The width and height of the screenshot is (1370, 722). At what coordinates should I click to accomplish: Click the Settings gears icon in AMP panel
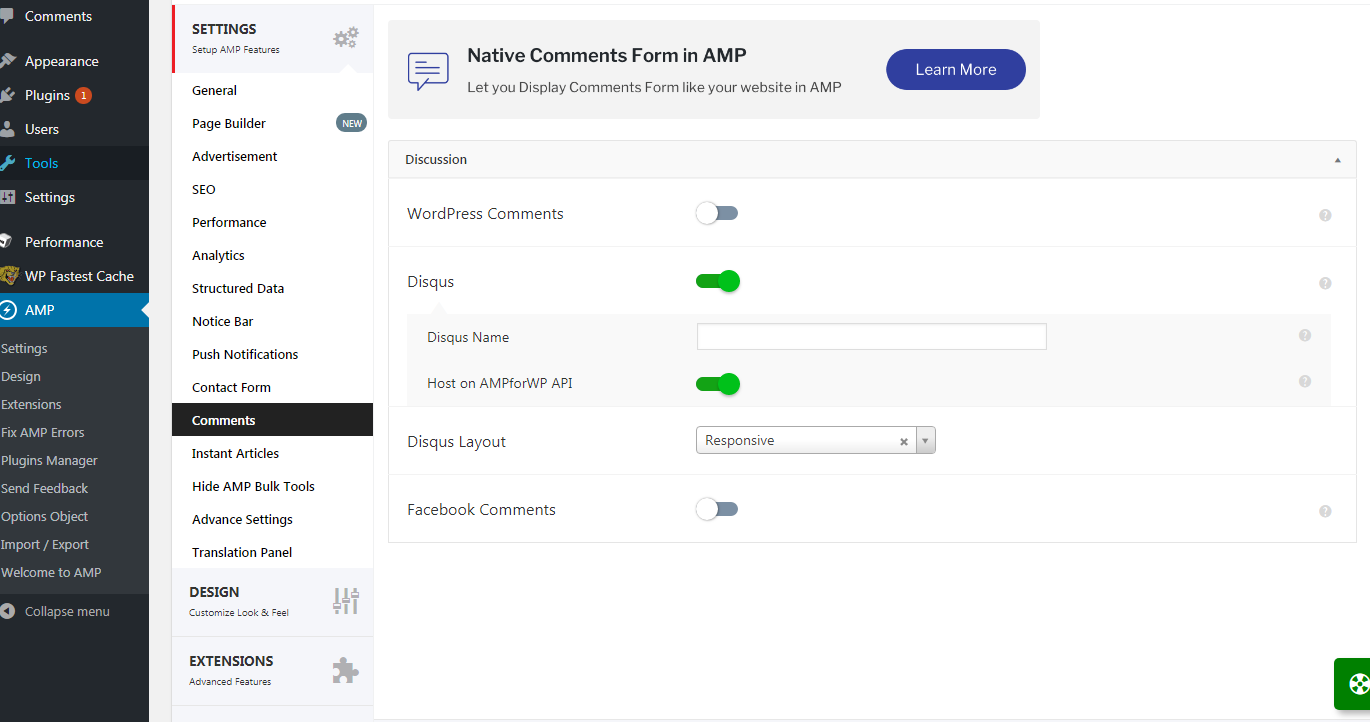click(345, 38)
